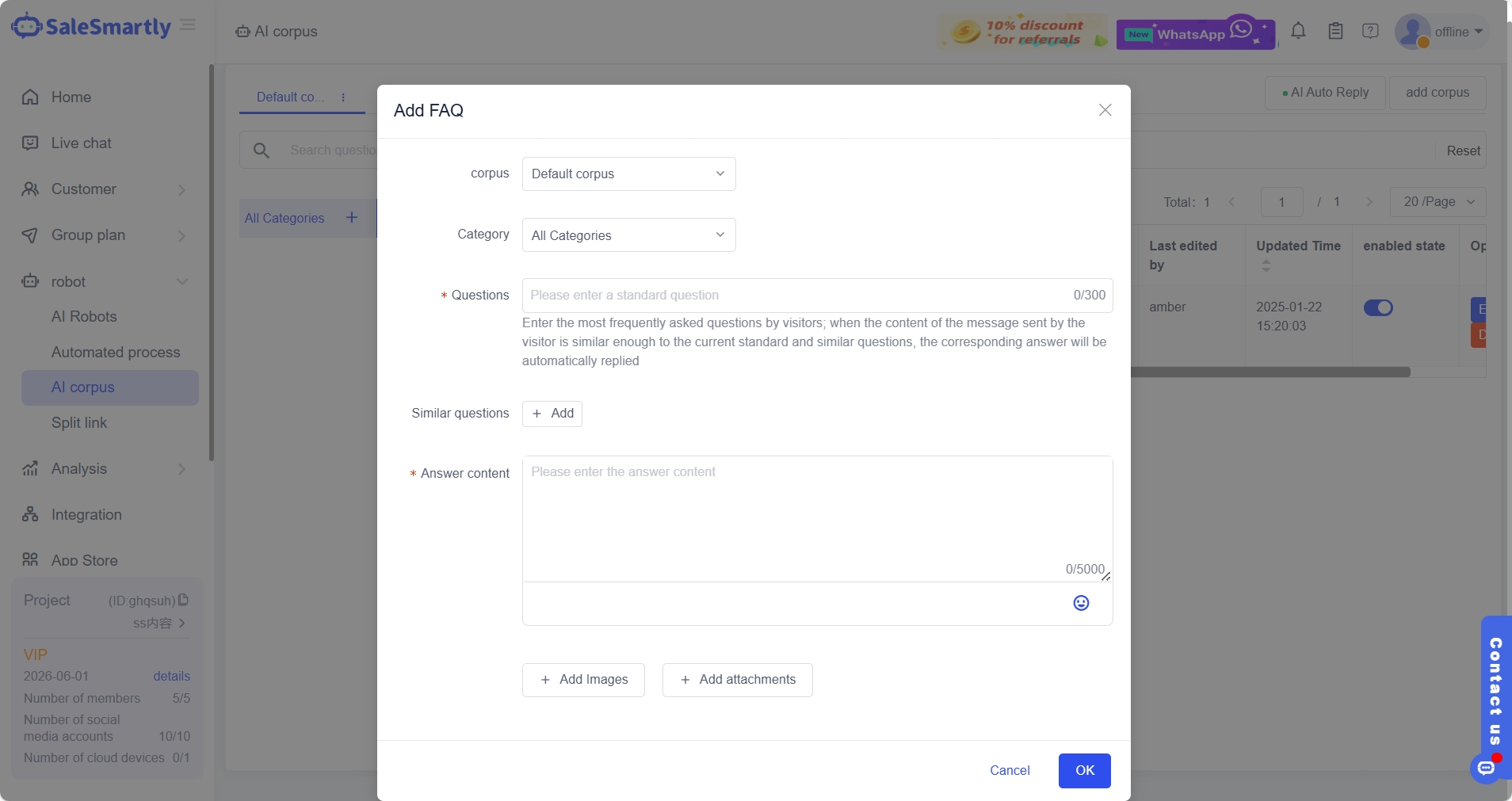Select Automated process in sidebar menu
The image size is (1512, 801).
click(x=116, y=353)
